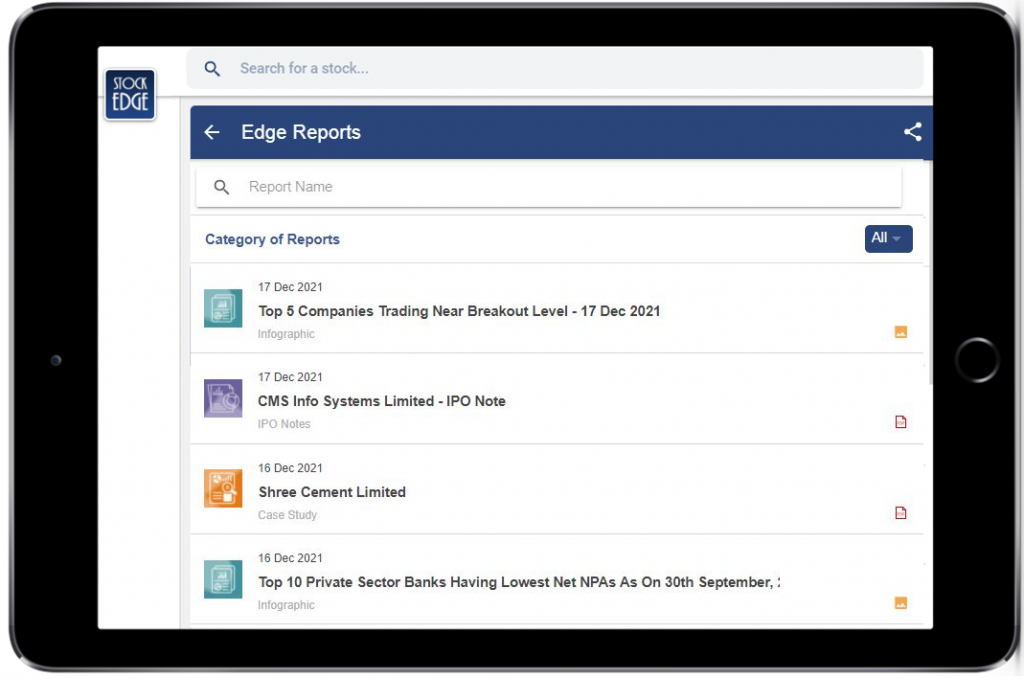
Task: Click the Category of Reports label
Action: point(272,240)
